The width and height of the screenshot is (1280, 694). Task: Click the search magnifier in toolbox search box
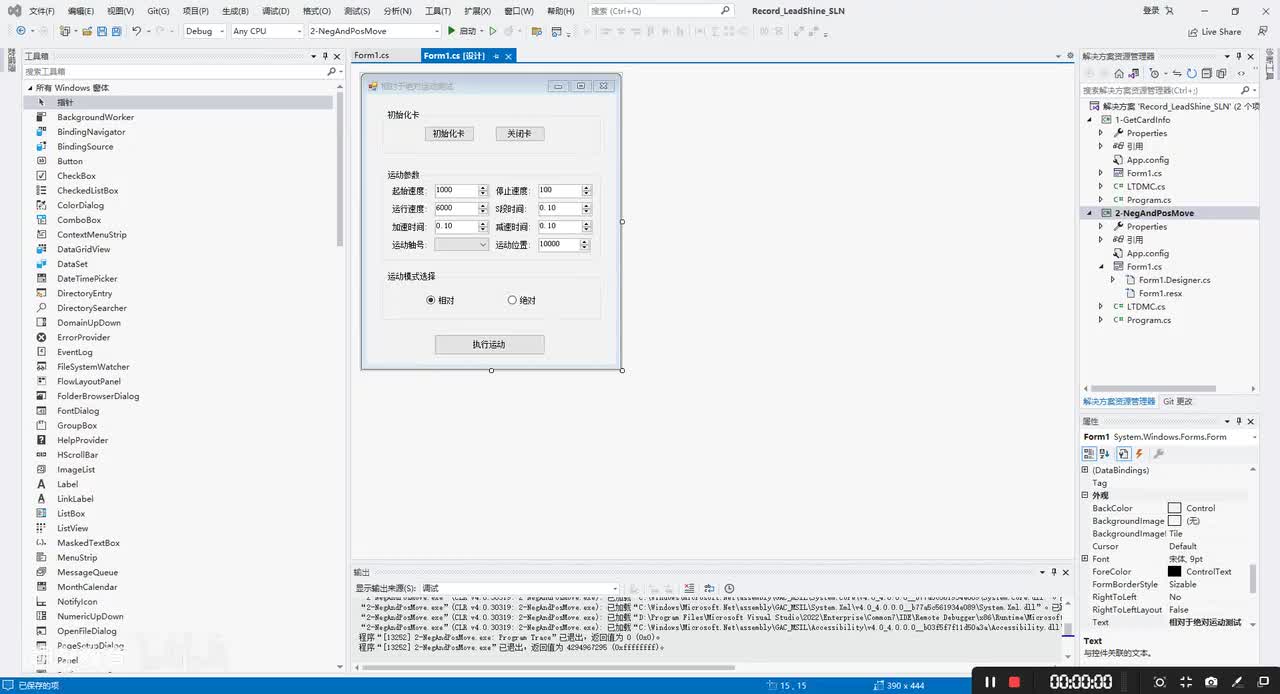(331, 72)
